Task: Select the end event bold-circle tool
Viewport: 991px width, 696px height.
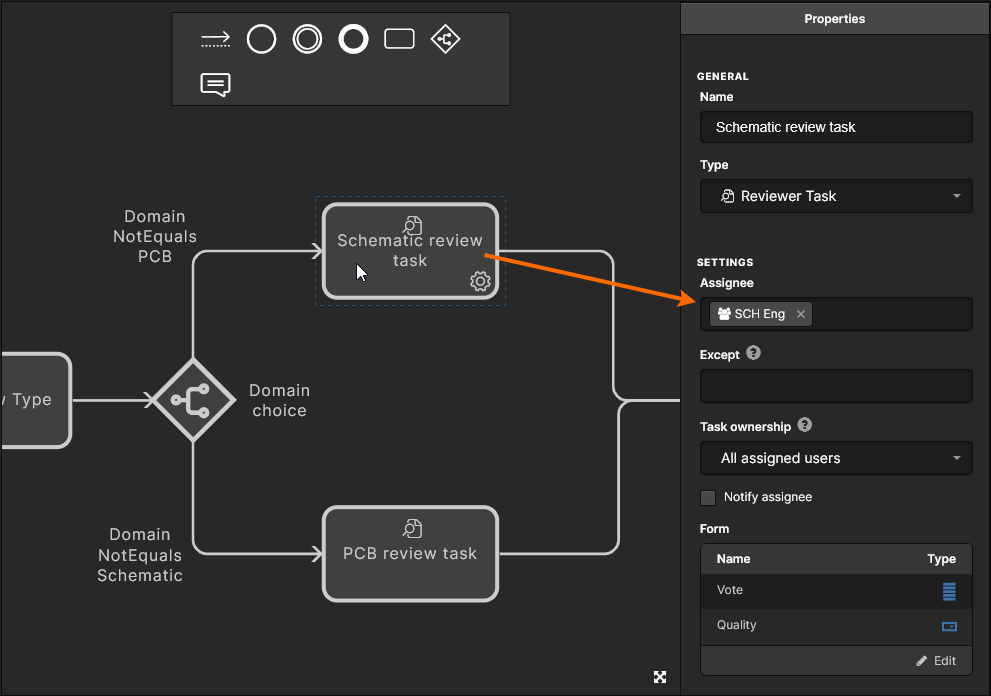Action: coord(353,39)
